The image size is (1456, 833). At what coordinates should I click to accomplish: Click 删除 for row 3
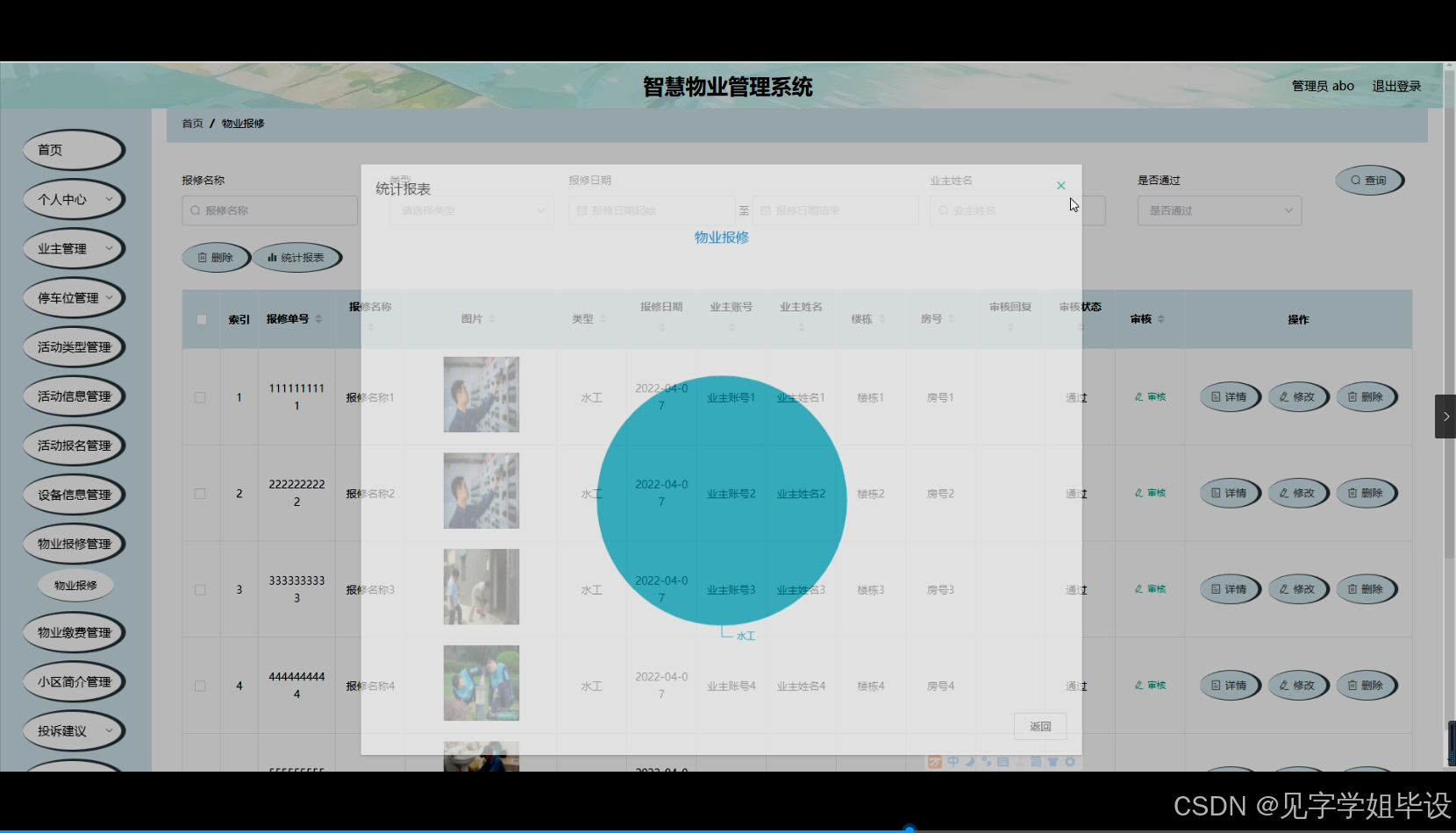coord(1367,589)
